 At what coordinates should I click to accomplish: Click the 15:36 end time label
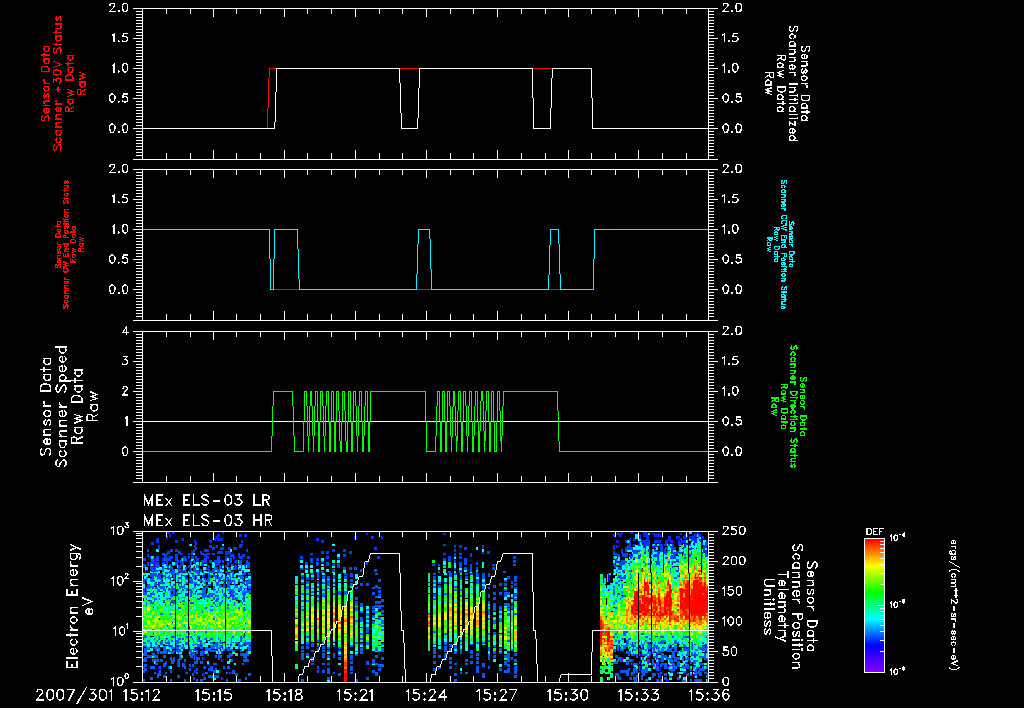pyautogui.click(x=709, y=695)
